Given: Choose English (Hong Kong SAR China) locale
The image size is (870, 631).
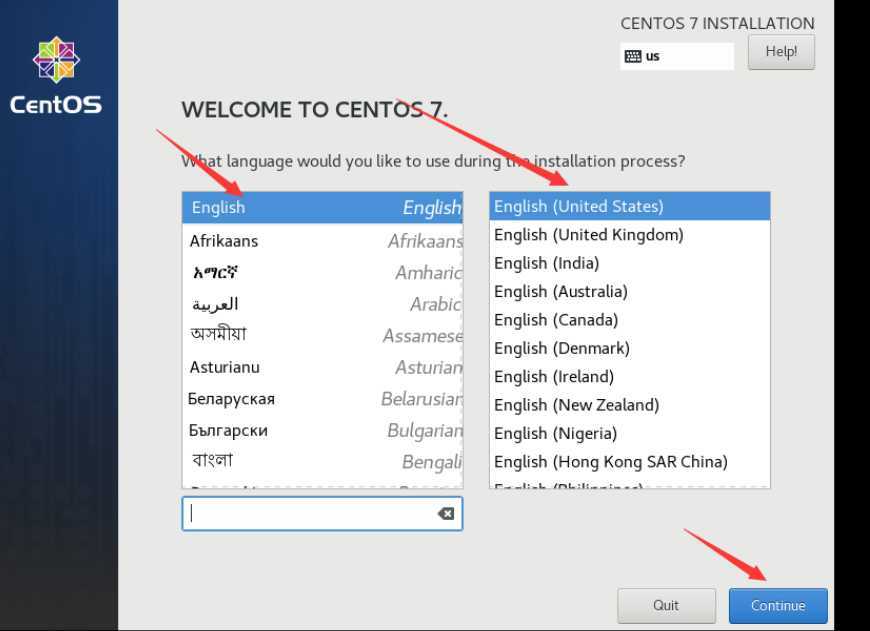Looking at the screenshot, I should click(x=630, y=461).
